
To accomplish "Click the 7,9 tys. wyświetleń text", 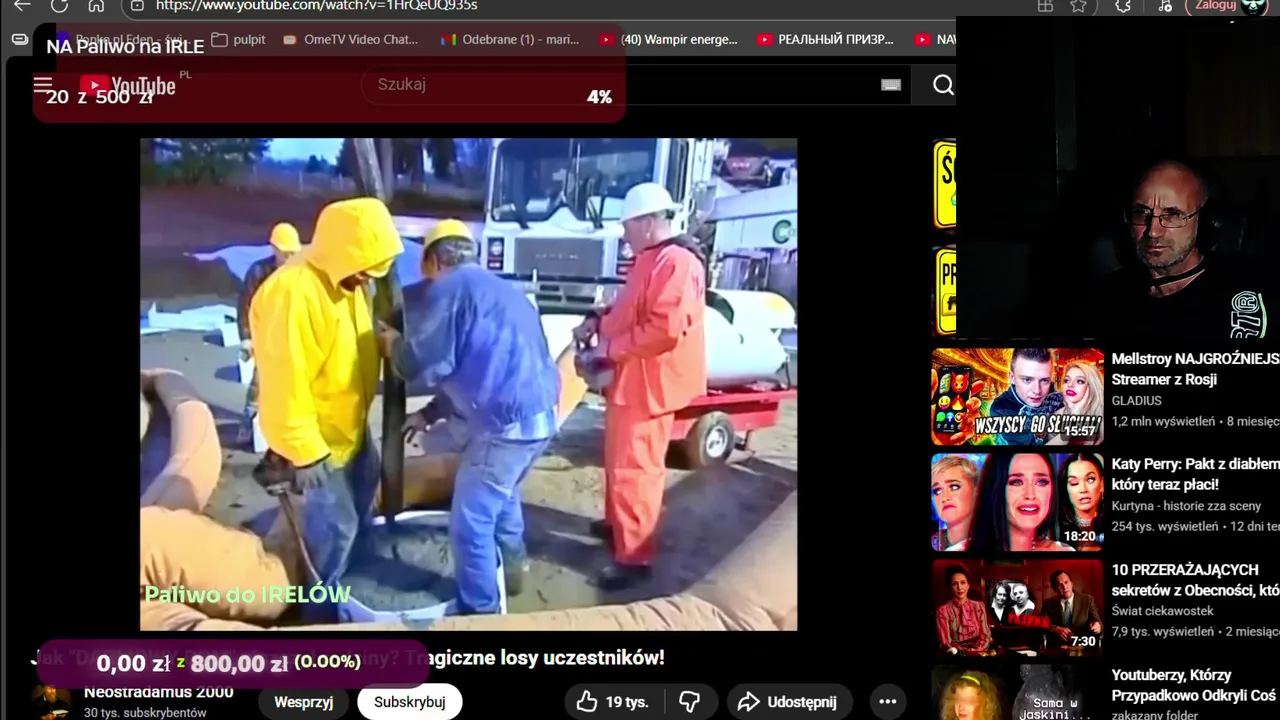I will pos(1161,631).
